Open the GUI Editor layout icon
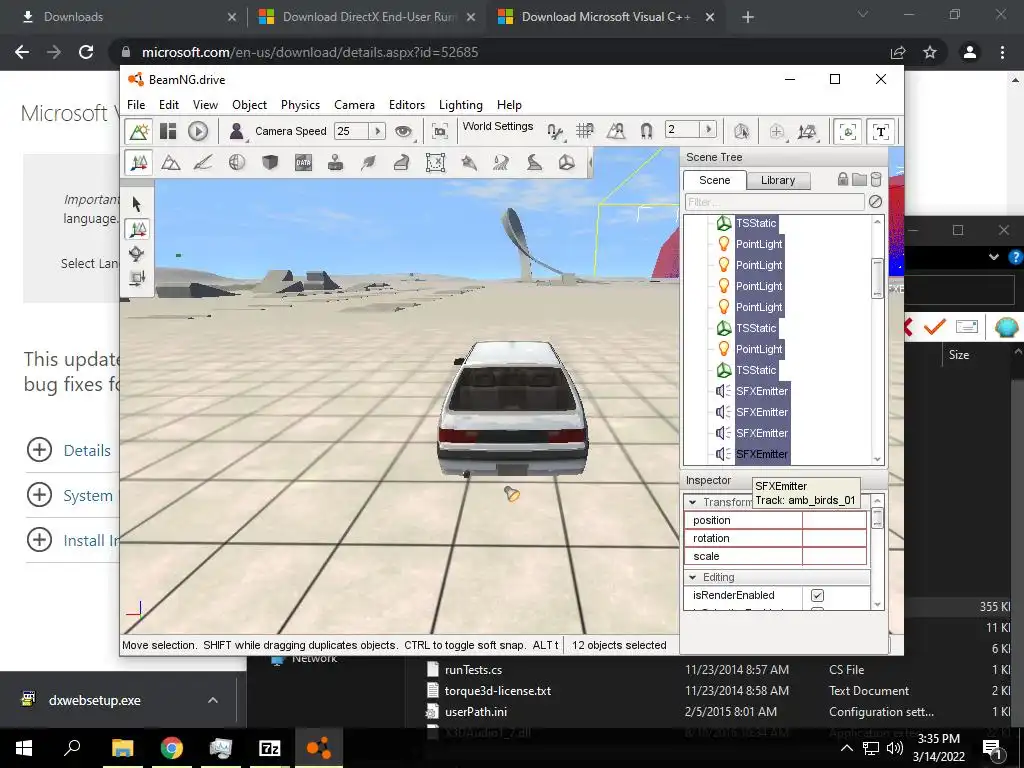The width and height of the screenshot is (1024, 768). click(x=168, y=132)
